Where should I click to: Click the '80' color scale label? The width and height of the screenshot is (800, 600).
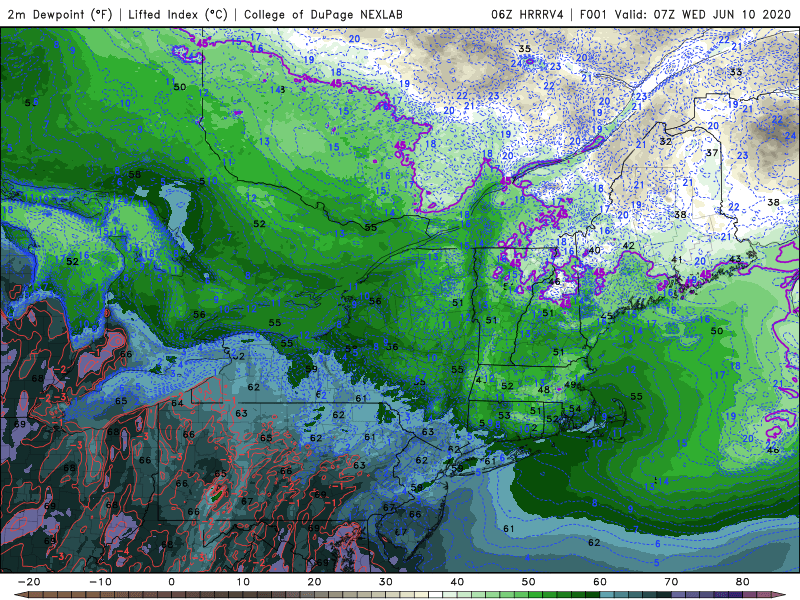(743, 582)
